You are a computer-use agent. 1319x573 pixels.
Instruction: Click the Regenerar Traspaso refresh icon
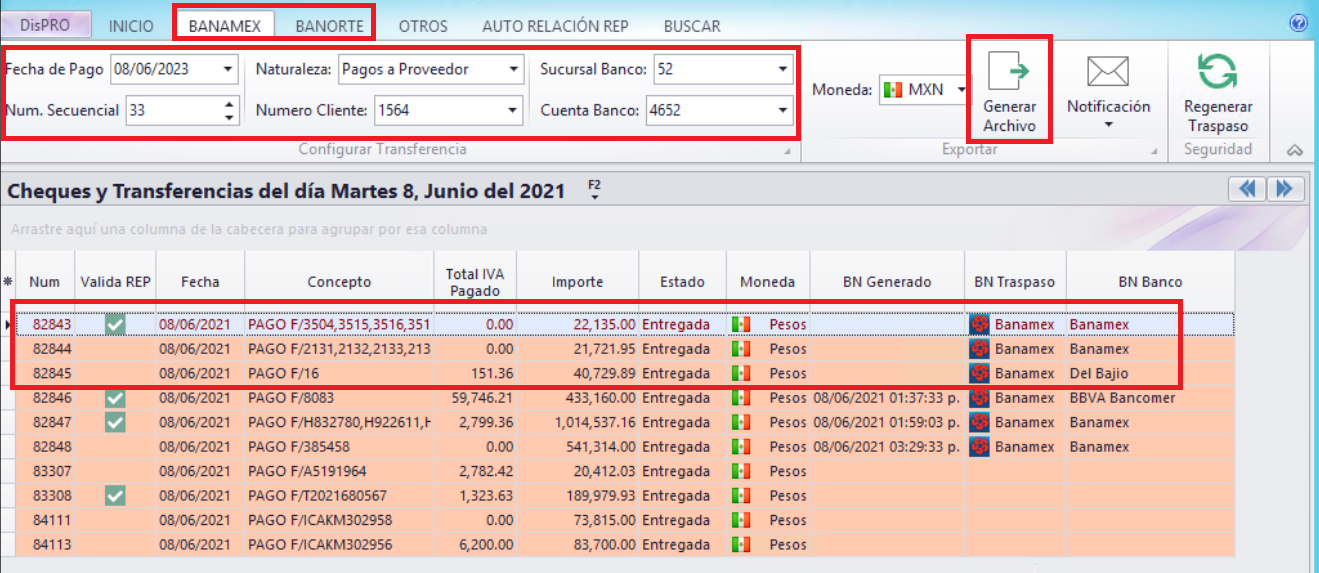pos(1217,72)
